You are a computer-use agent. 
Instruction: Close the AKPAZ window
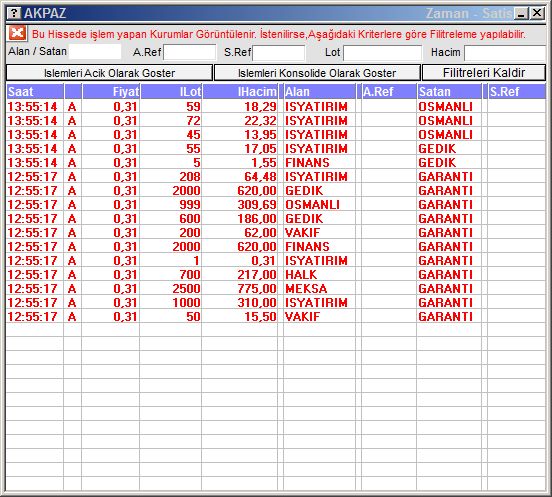pos(537,13)
